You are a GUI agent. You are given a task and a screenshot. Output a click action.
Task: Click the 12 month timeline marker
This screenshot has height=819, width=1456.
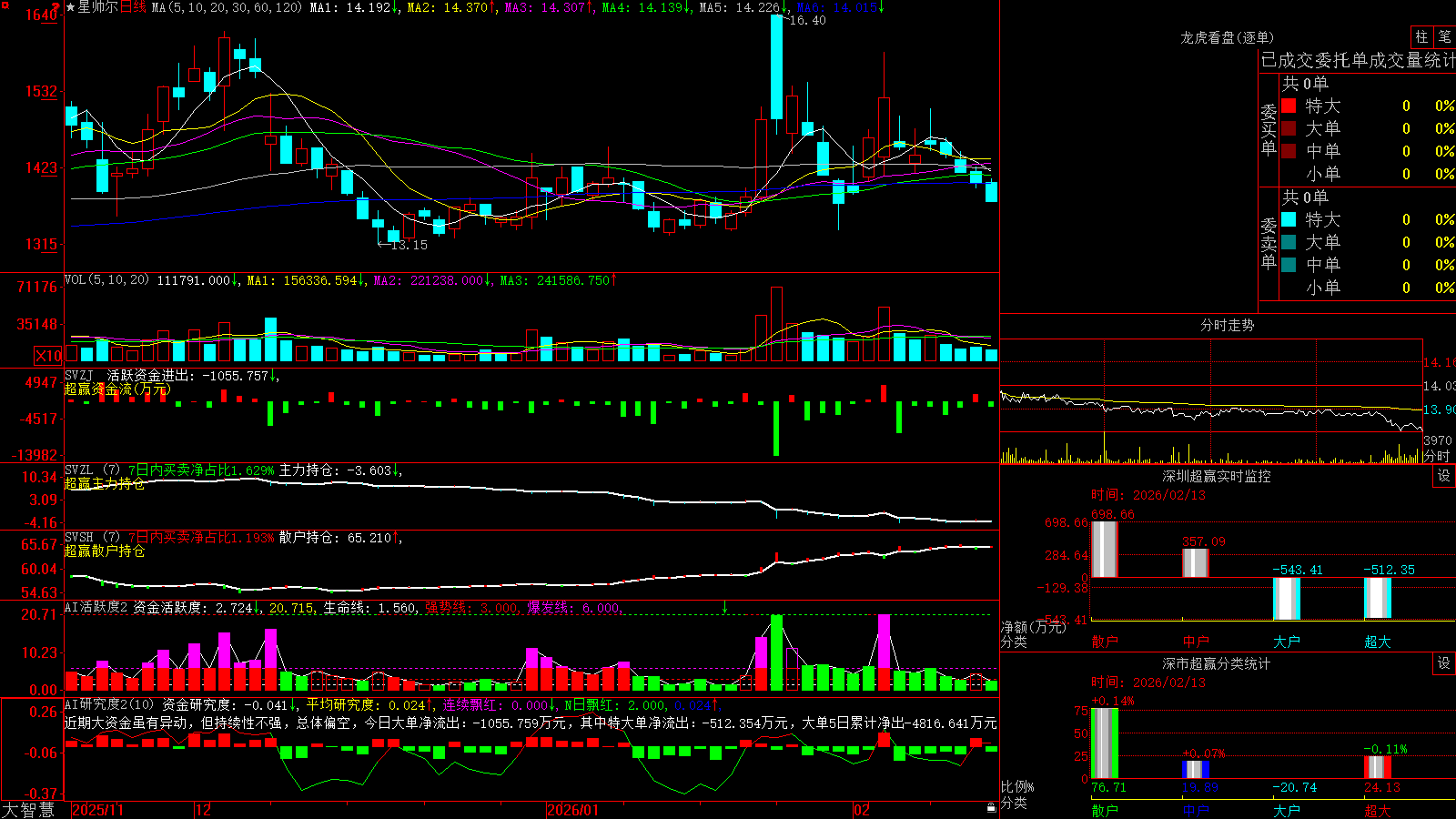click(203, 810)
